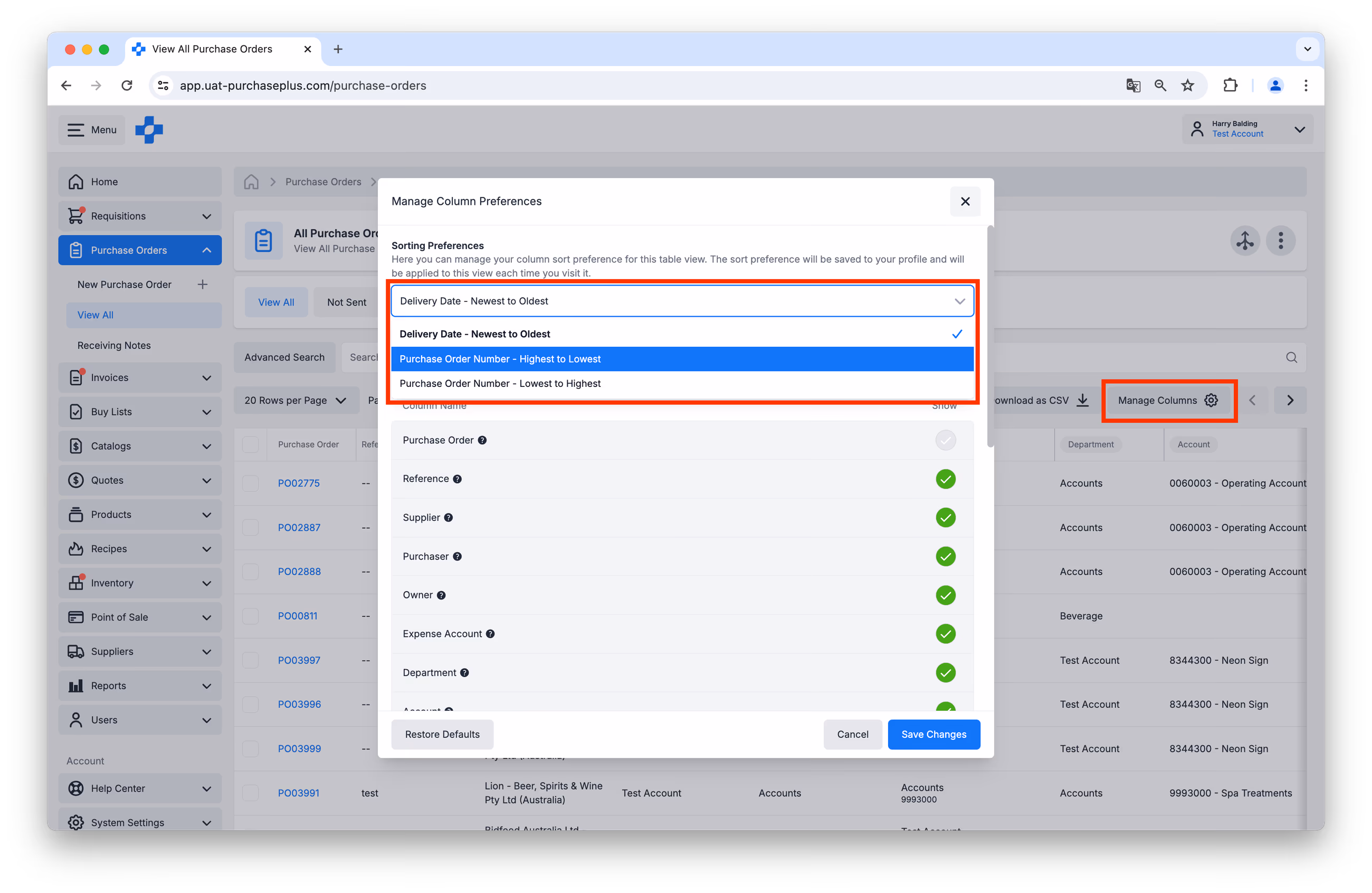This screenshot has width=1372, height=893.
Task: Click the Quotes dollar icon
Action: tap(75, 480)
